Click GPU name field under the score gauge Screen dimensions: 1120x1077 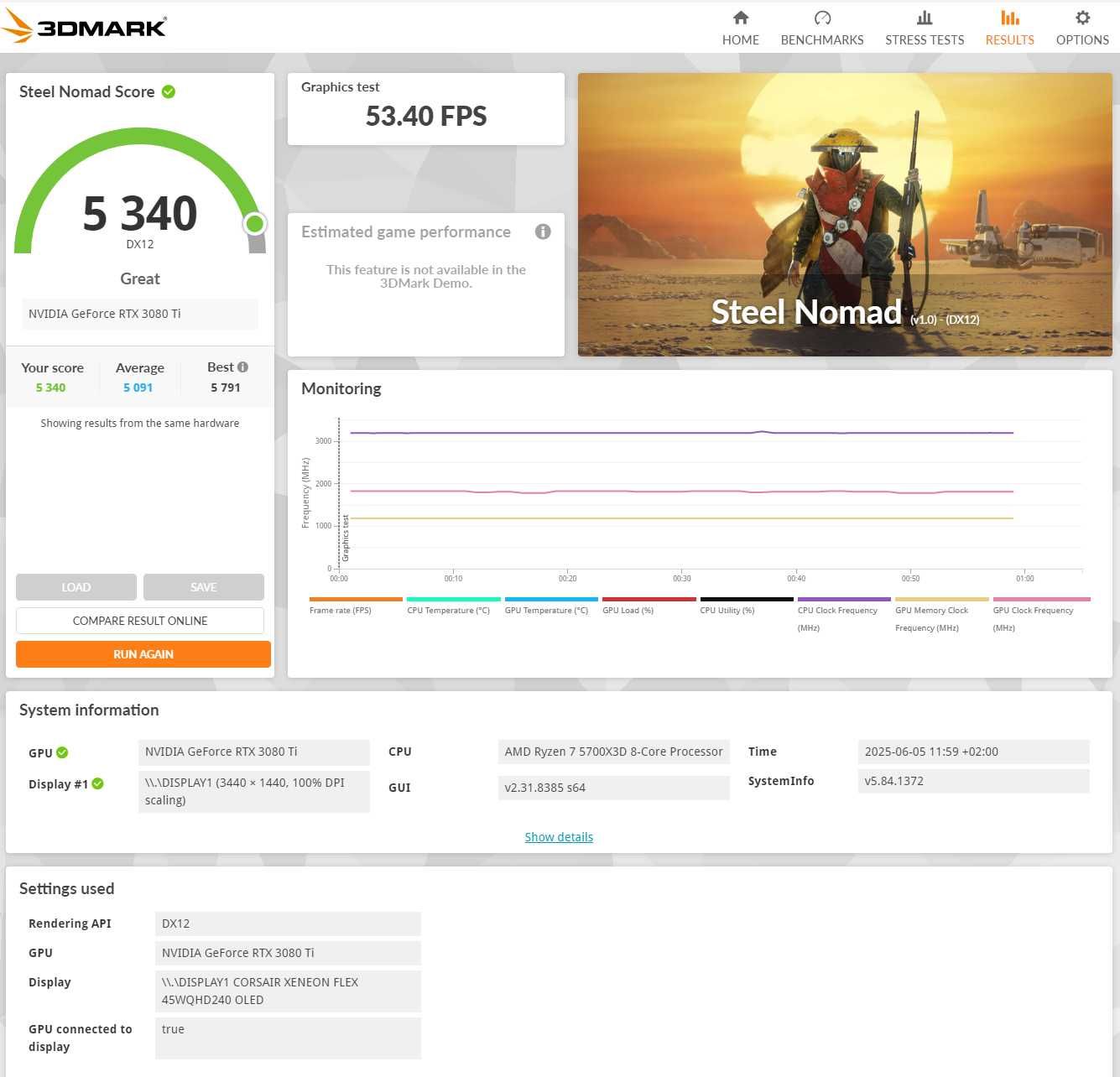click(140, 314)
